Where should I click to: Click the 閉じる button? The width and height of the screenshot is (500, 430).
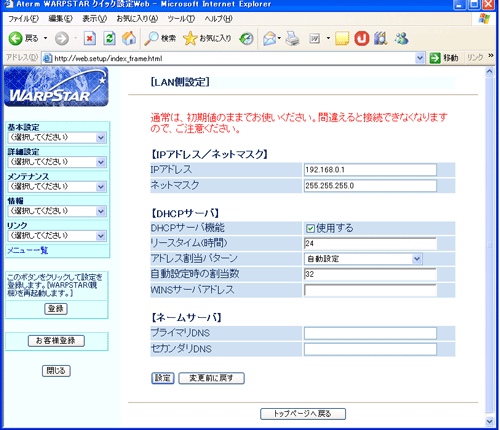point(56,371)
